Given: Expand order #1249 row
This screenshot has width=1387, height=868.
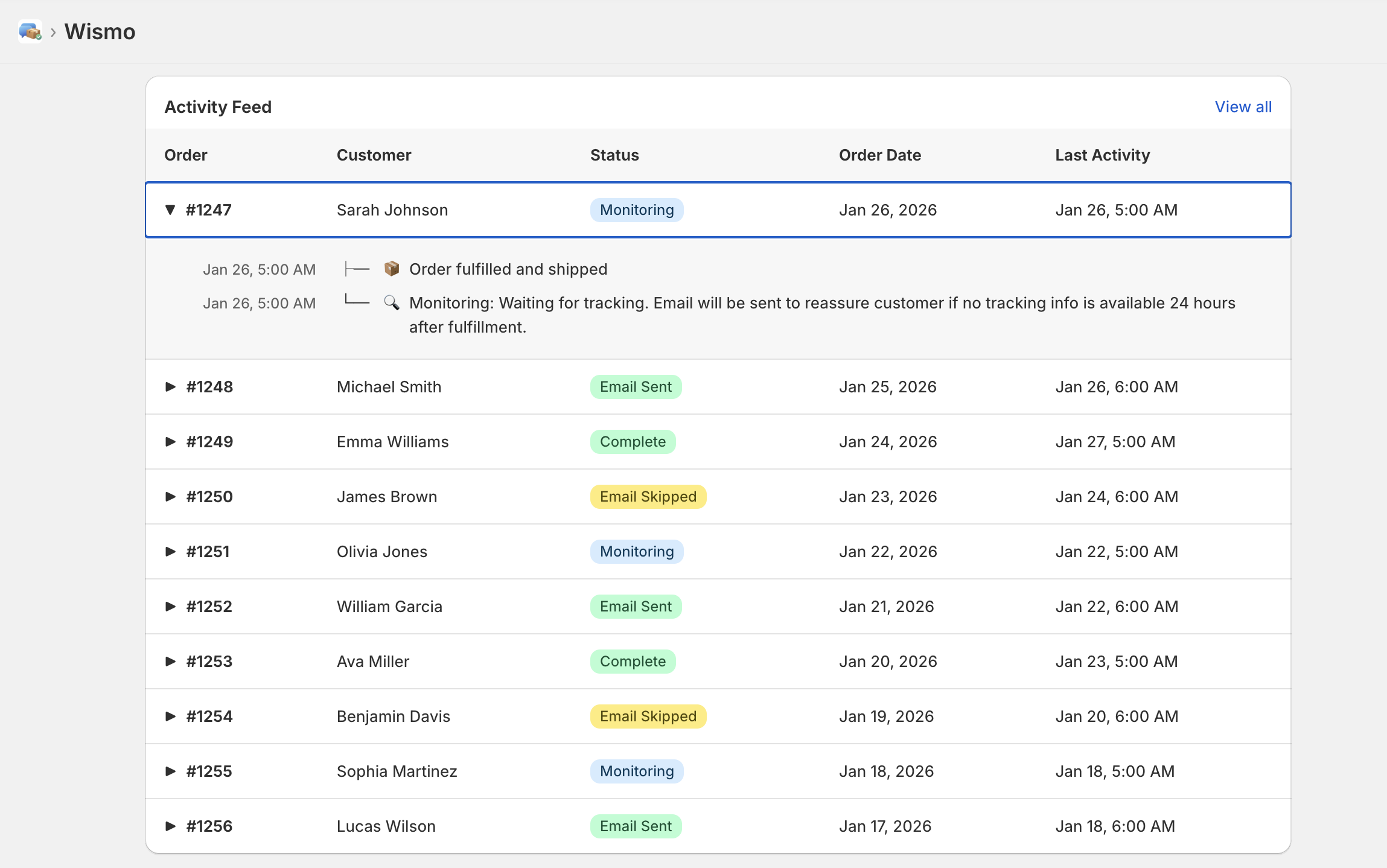Looking at the screenshot, I should pyautogui.click(x=170, y=442).
